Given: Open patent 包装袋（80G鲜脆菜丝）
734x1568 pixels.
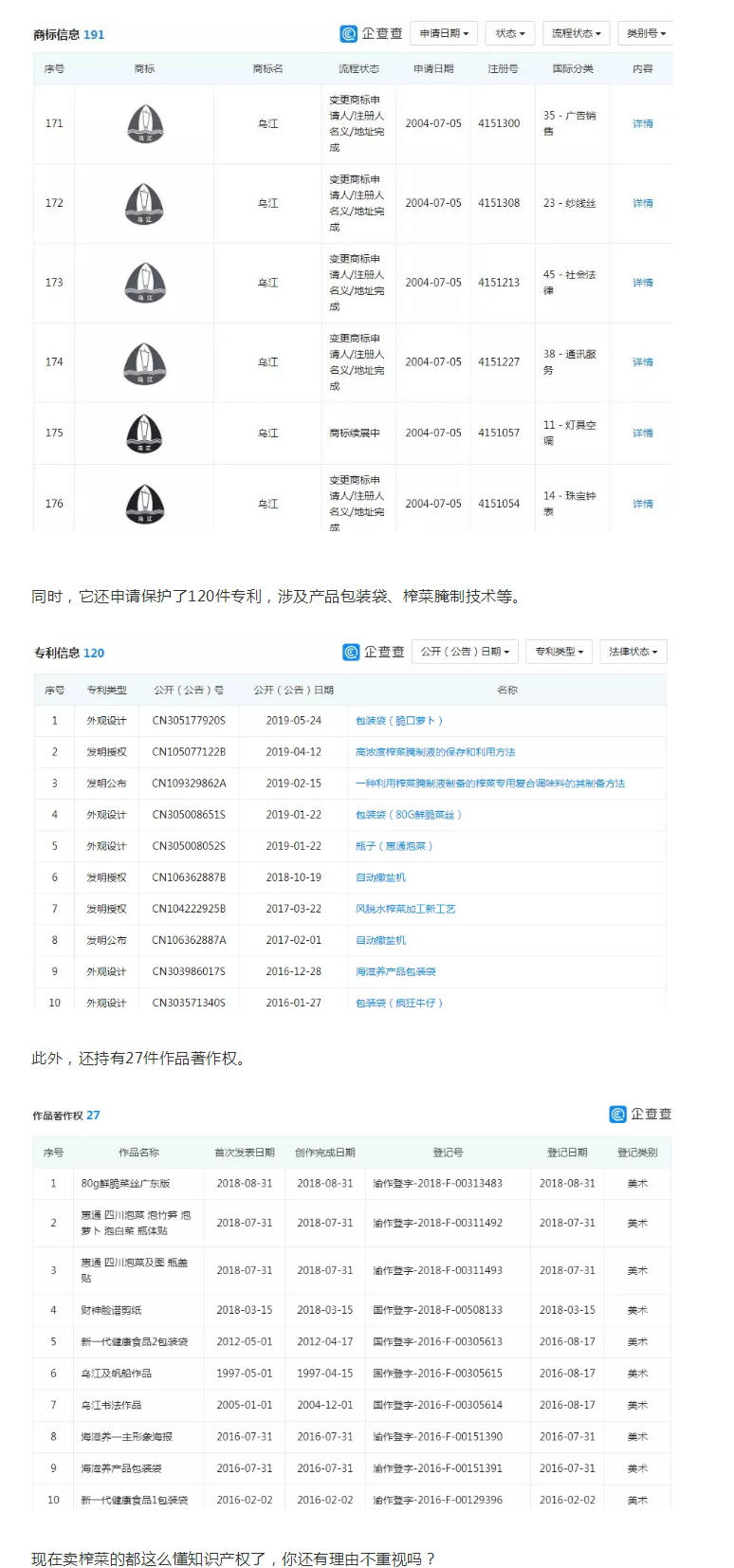Looking at the screenshot, I should [409, 815].
